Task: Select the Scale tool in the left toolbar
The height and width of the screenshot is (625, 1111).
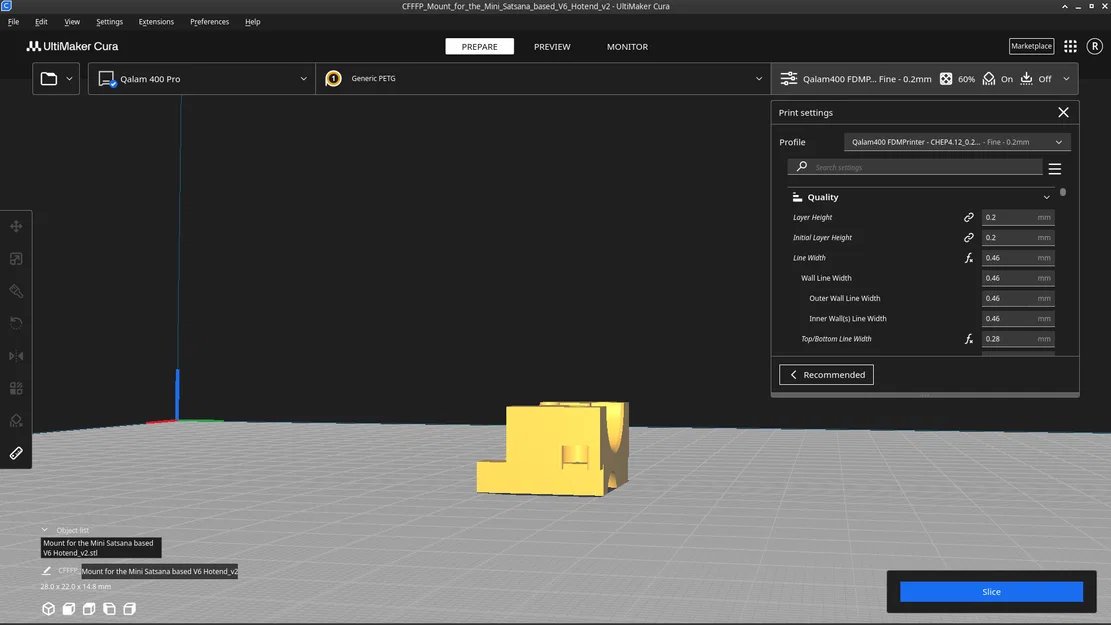Action: (16, 259)
